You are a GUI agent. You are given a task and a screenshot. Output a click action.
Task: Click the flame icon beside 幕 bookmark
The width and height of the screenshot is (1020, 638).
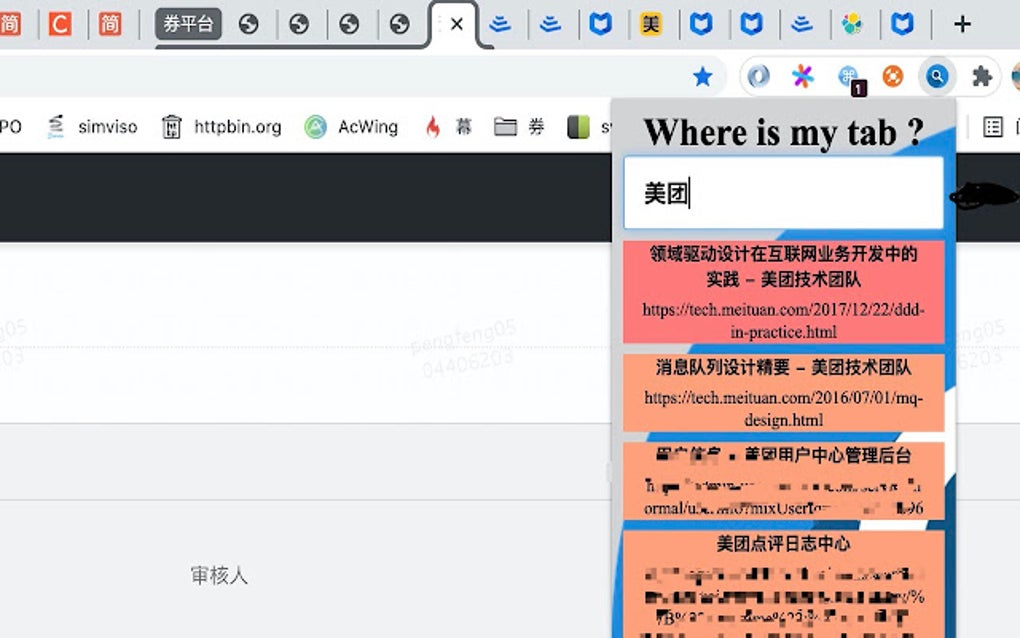tap(432, 127)
